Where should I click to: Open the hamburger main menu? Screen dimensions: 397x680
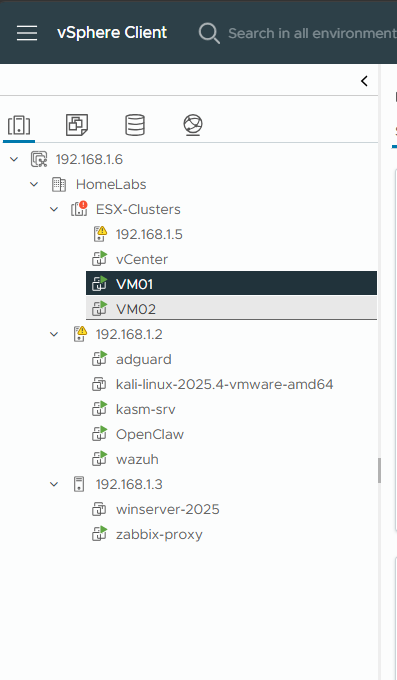click(x=27, y=33)
